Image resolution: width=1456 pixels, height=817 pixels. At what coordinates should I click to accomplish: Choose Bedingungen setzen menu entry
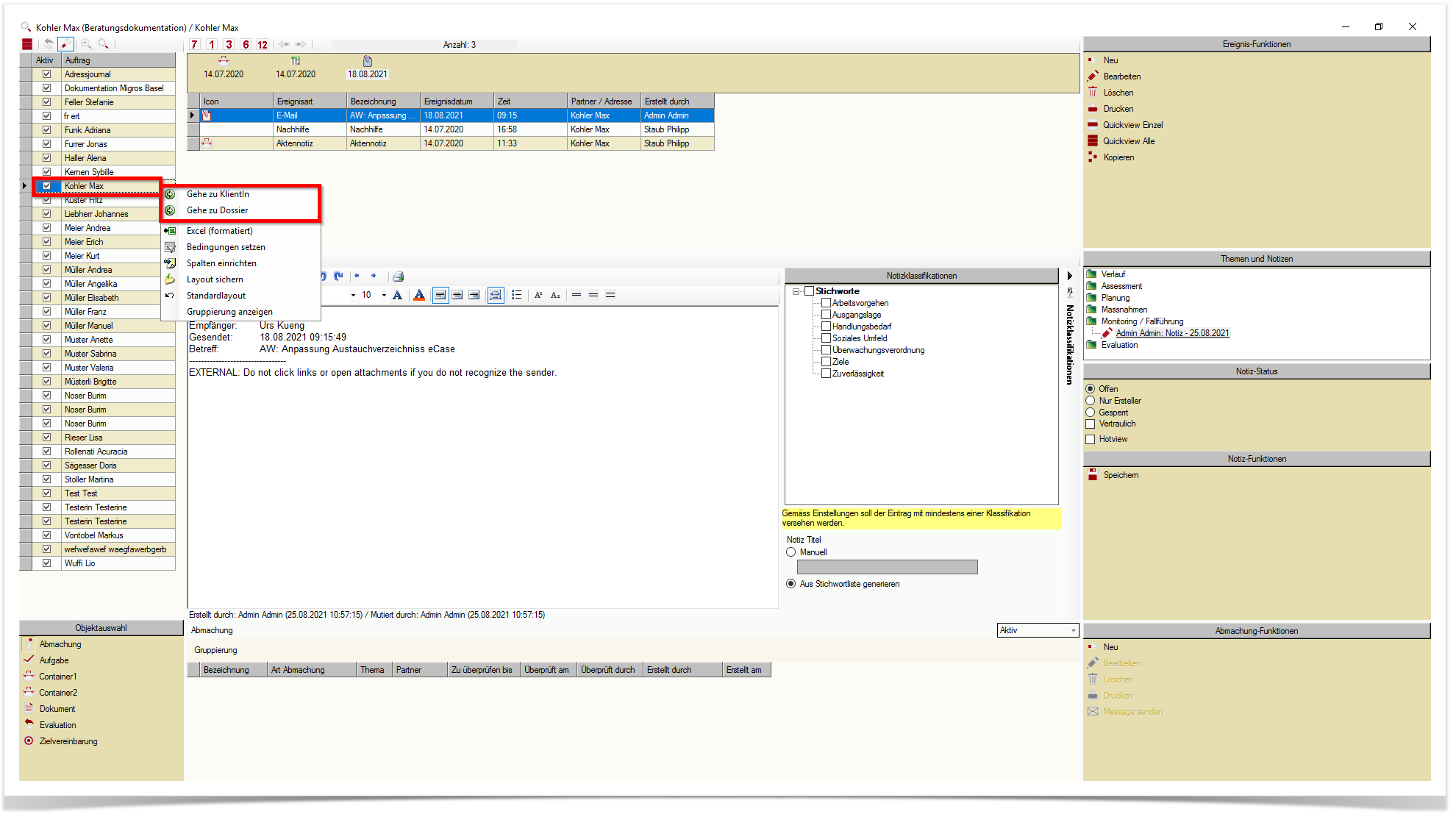(x=226, y=247)
